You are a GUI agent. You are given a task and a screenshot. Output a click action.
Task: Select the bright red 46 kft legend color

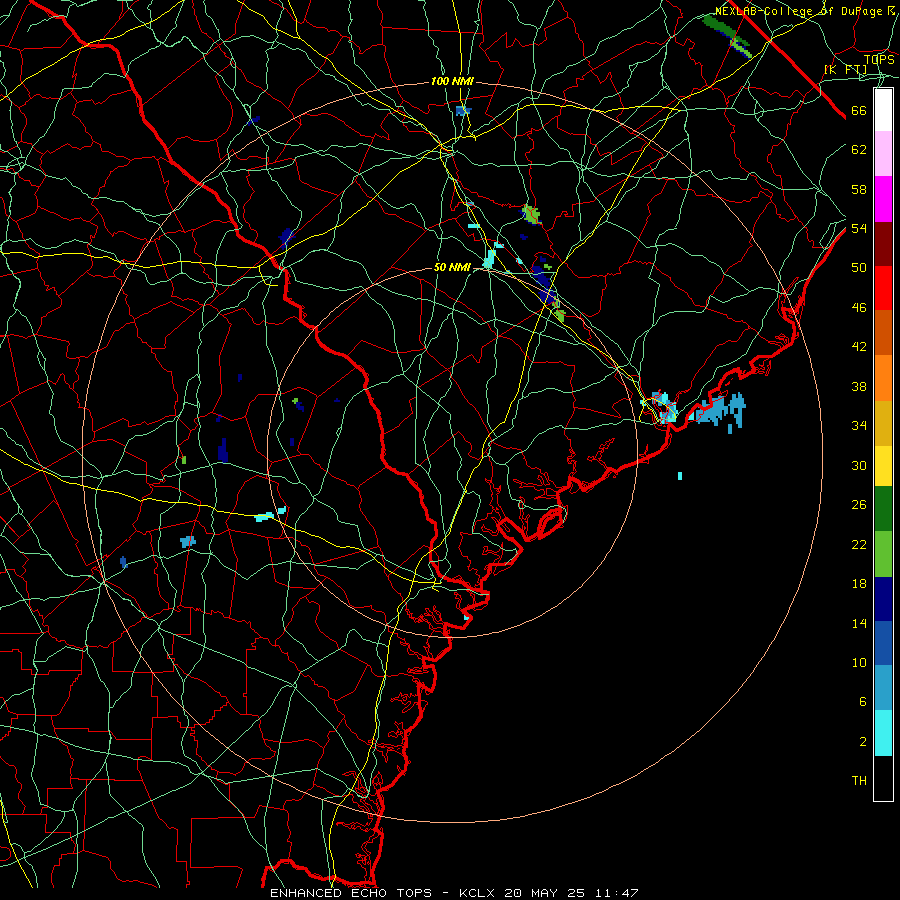883,288
